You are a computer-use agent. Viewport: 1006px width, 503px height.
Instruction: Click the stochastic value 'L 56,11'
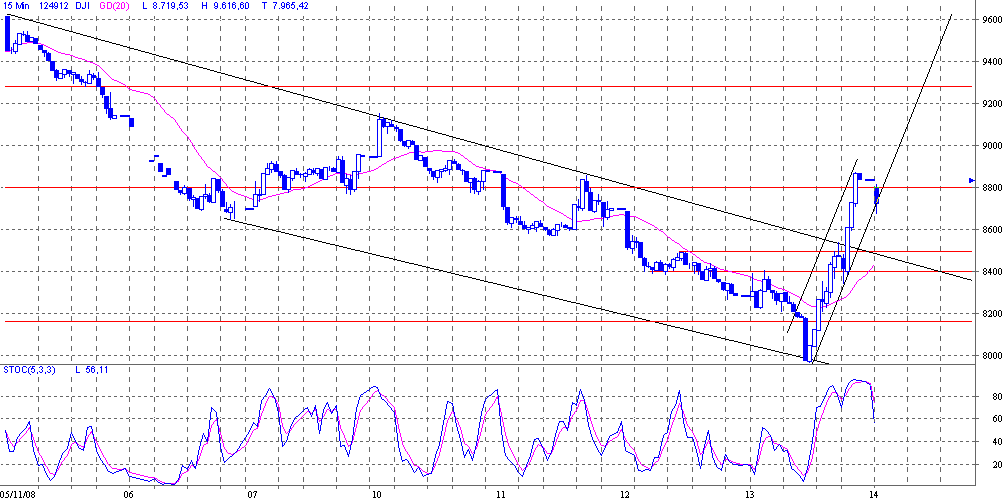pyautogui.click(x=90, y=370)
